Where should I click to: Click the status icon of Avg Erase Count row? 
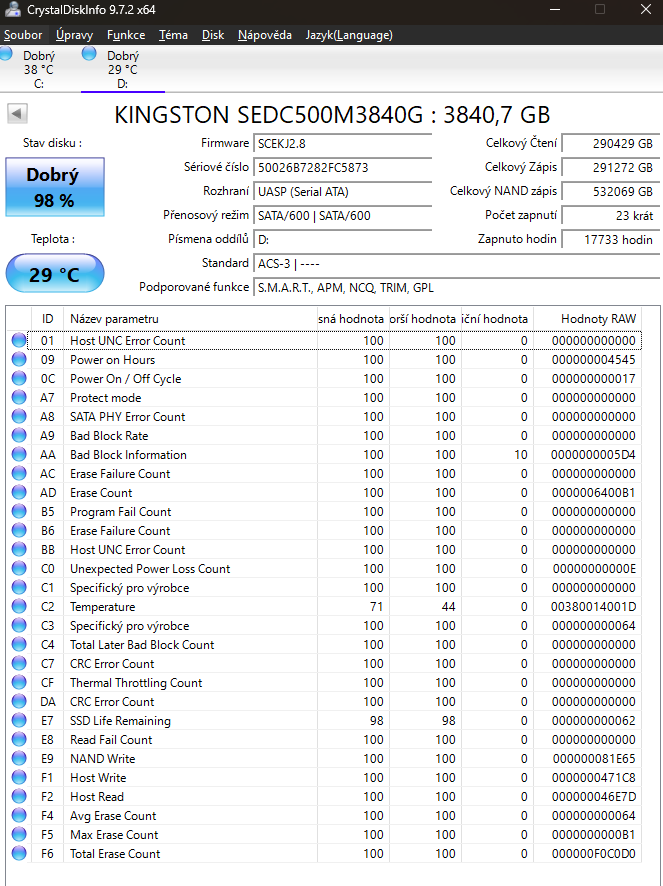(x=19, y=815)
